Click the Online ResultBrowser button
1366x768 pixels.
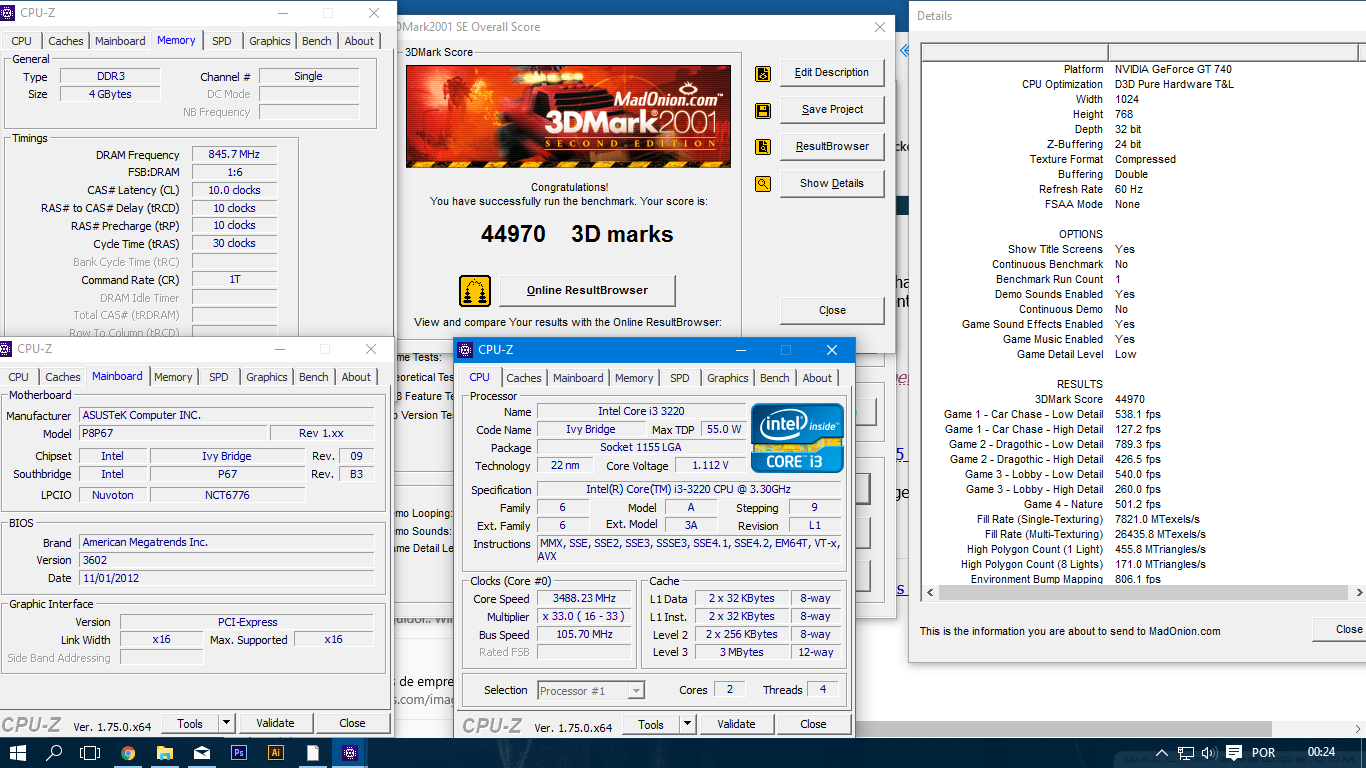pyautogui.click(x=587, y=291)
